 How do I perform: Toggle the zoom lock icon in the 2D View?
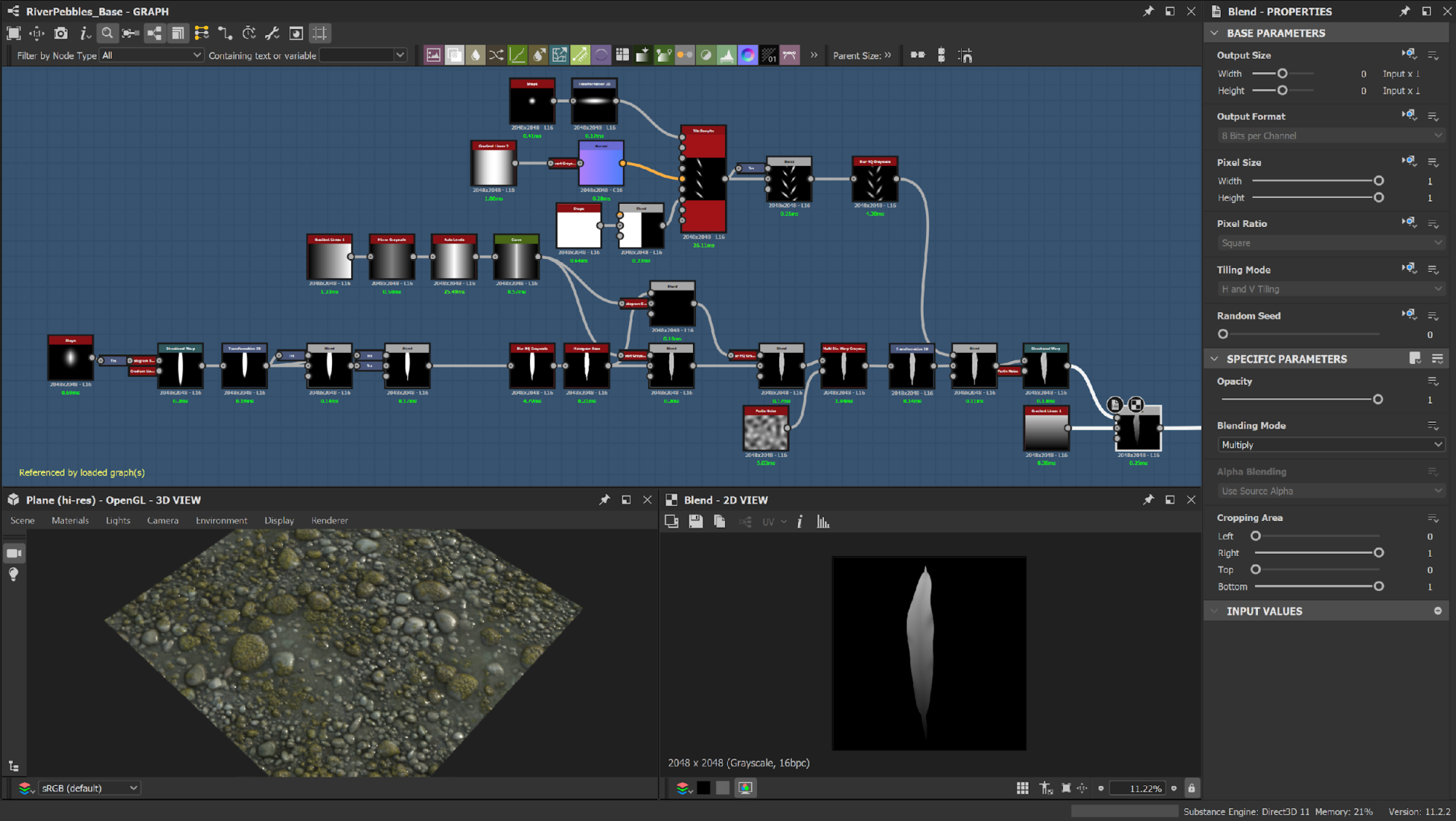[1192, 788]
